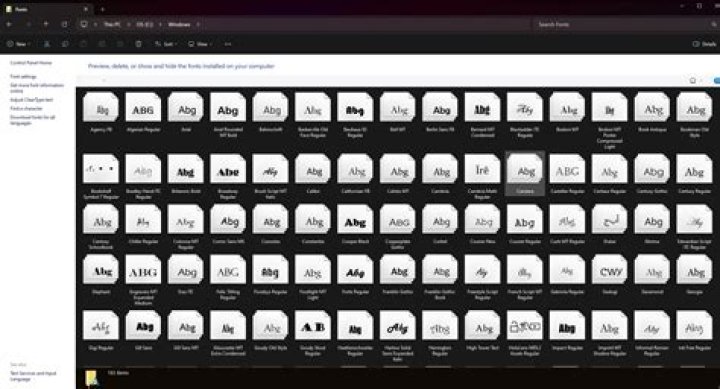Open the Adjust ClearType text link
The image size is (720, 389).
tap(31, 100)
